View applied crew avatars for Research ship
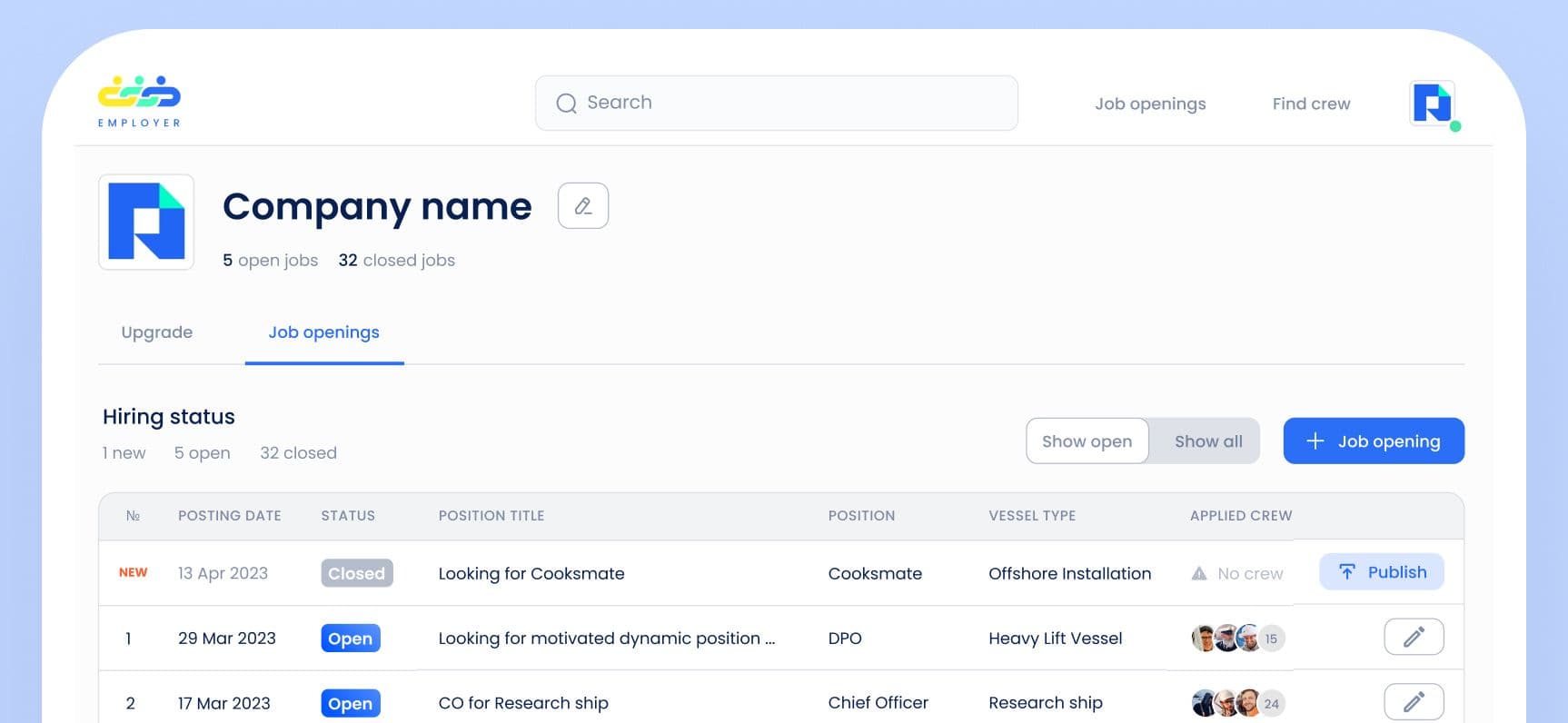 1236,703
